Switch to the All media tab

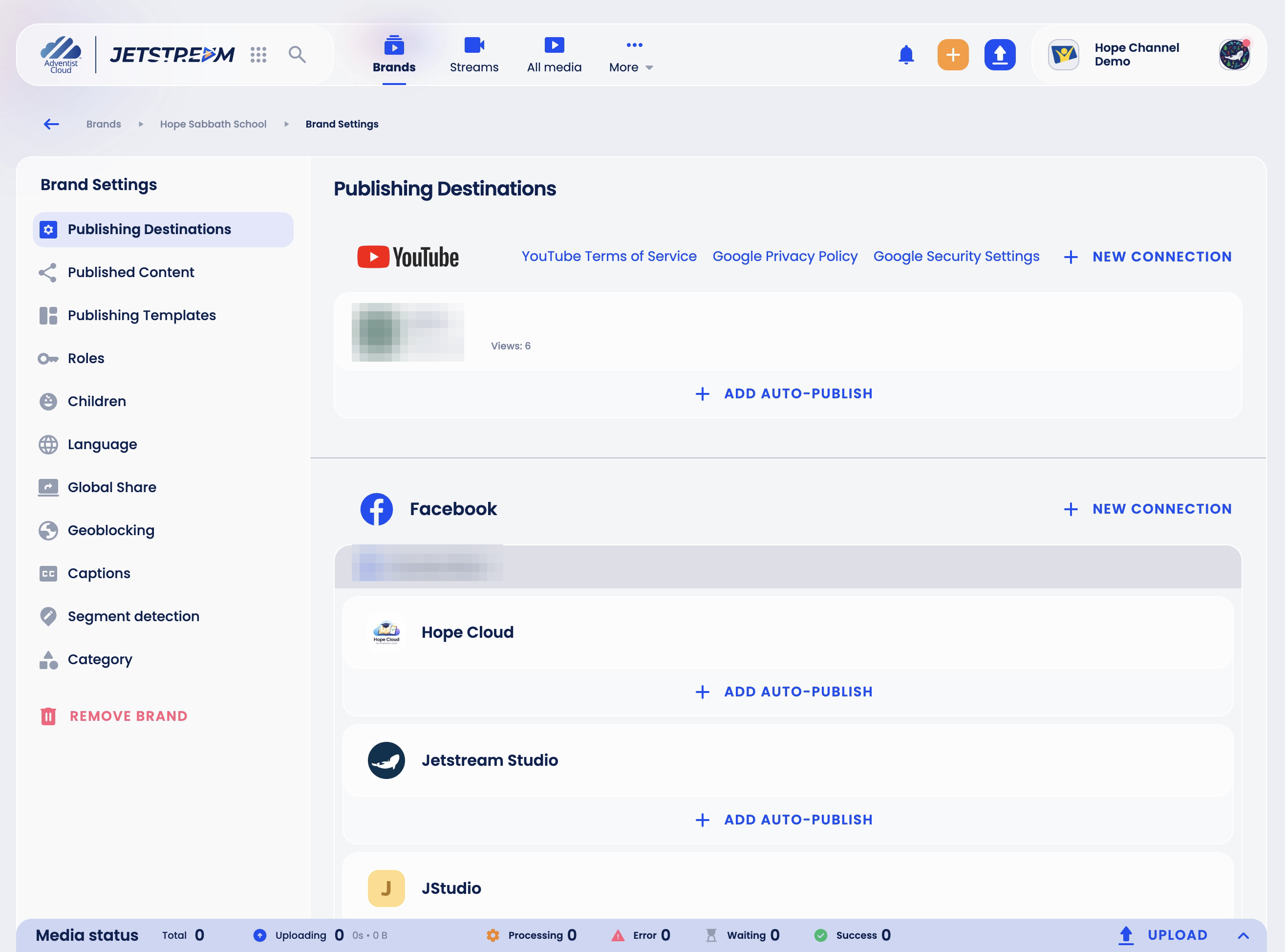click(554, 55)
